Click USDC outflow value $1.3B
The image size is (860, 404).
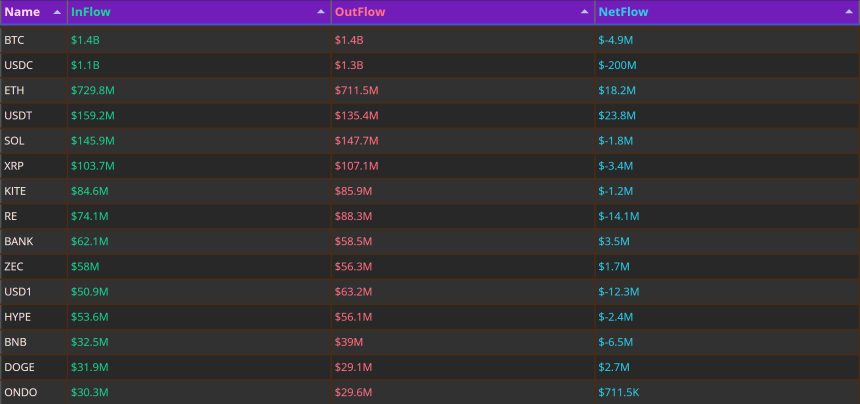pyautogui.click(x=349, y=65)
